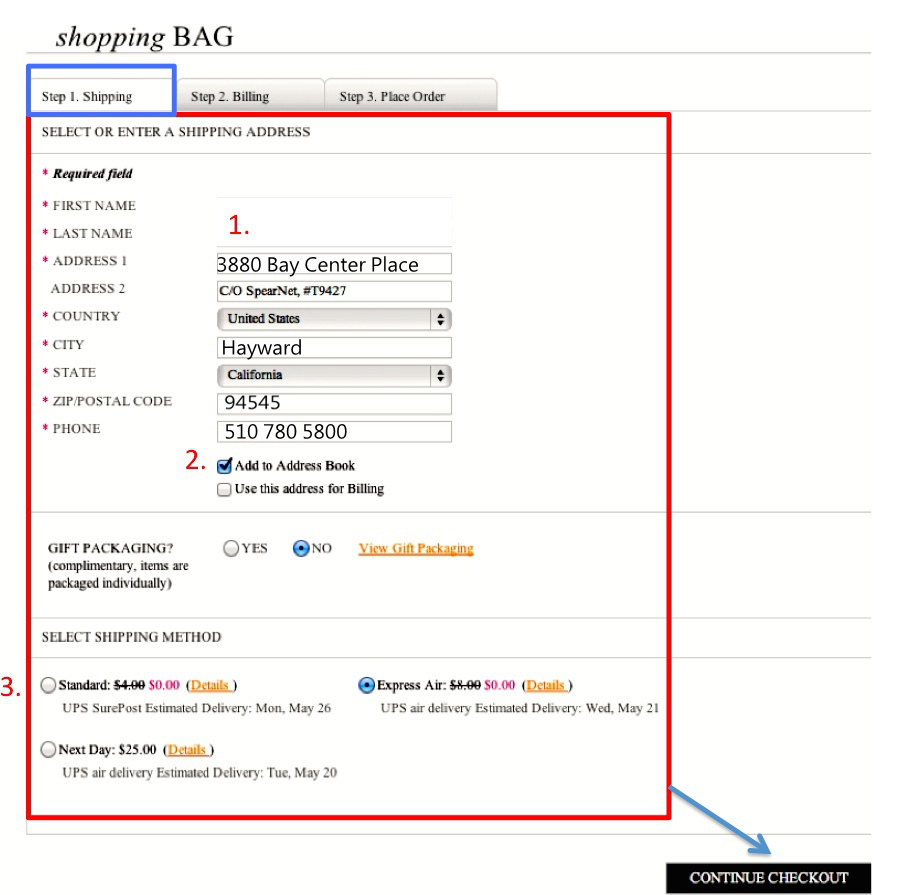This screenshot has height=895, width=914.
Task: Select YES for gift packaging
Action: click(231, 548)
